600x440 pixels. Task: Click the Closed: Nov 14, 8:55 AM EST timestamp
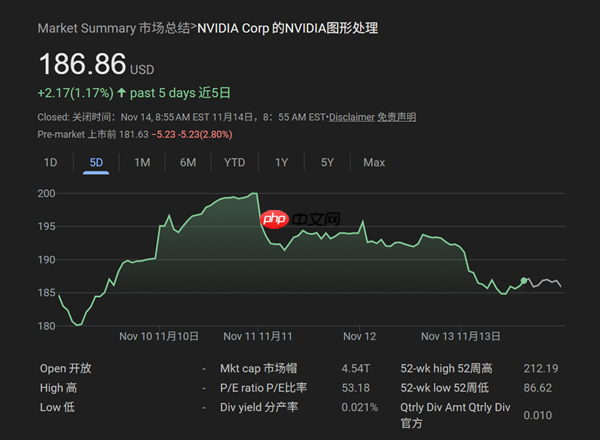[x=181, y=117]
